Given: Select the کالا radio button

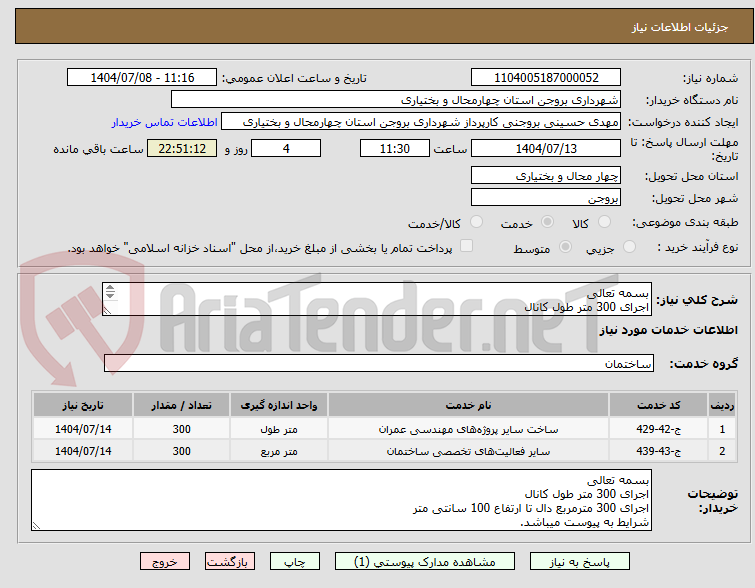Looking at the screenshot, I should click(x=604, y=222).
